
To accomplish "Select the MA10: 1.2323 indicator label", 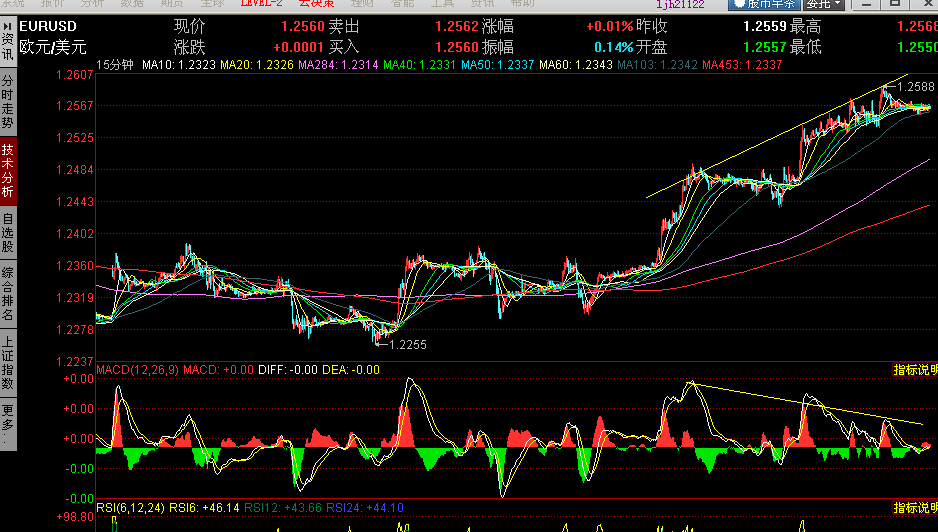I will point(179,65).
